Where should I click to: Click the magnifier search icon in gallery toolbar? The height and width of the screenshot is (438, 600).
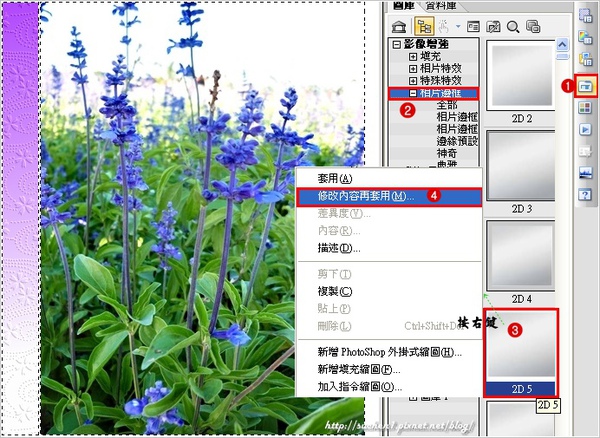[x=513, y=27]
